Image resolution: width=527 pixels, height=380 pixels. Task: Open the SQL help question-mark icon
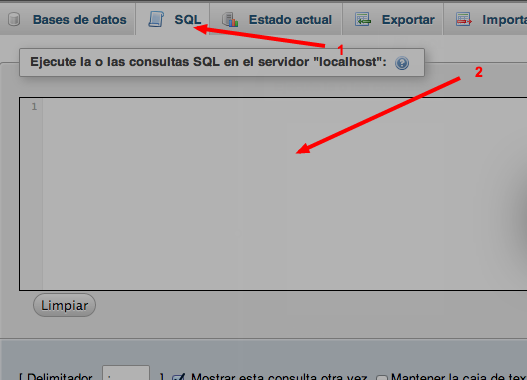[x=402, y=63]
